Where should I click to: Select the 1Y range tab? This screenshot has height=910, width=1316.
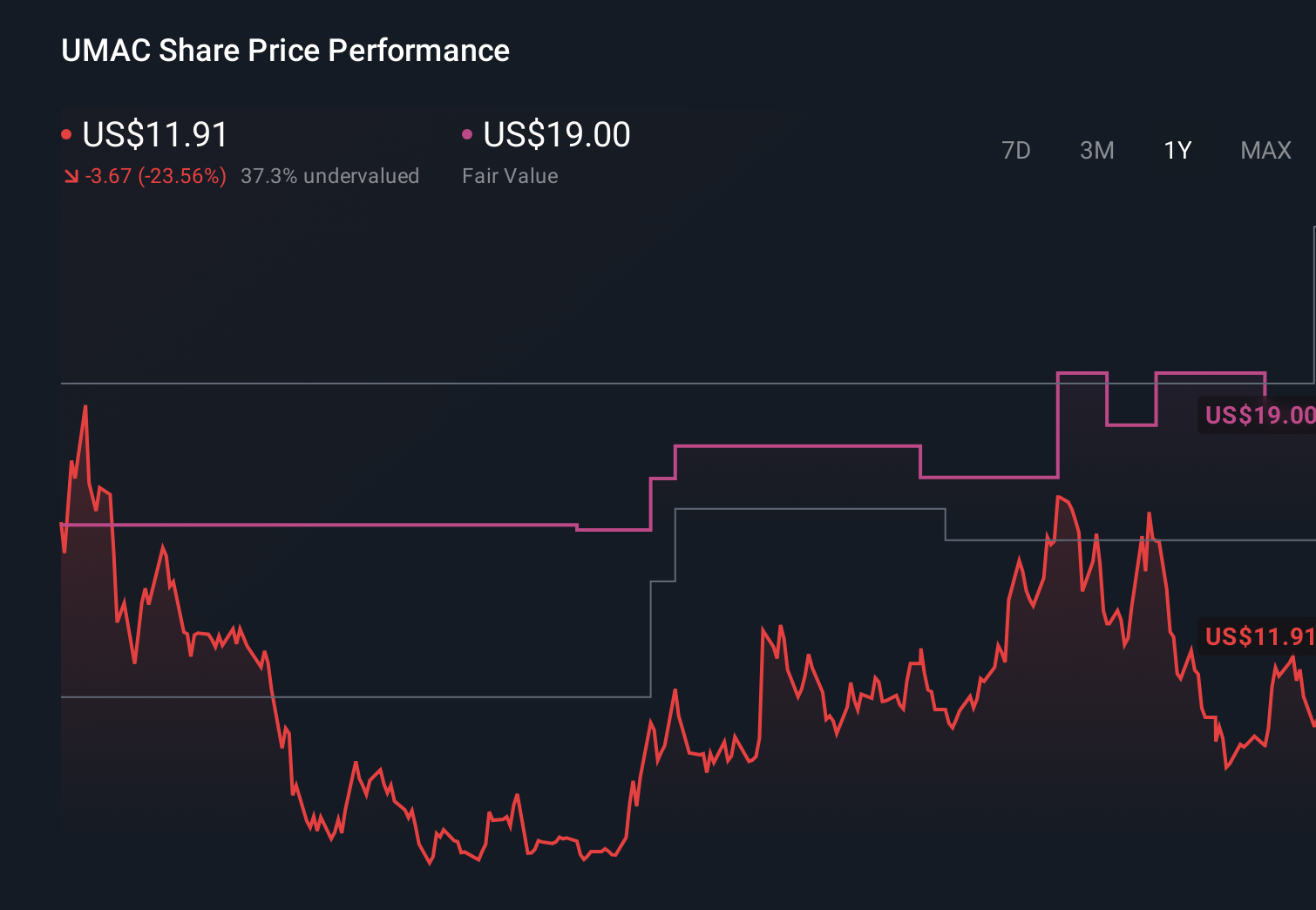(x=1177, y=150)
